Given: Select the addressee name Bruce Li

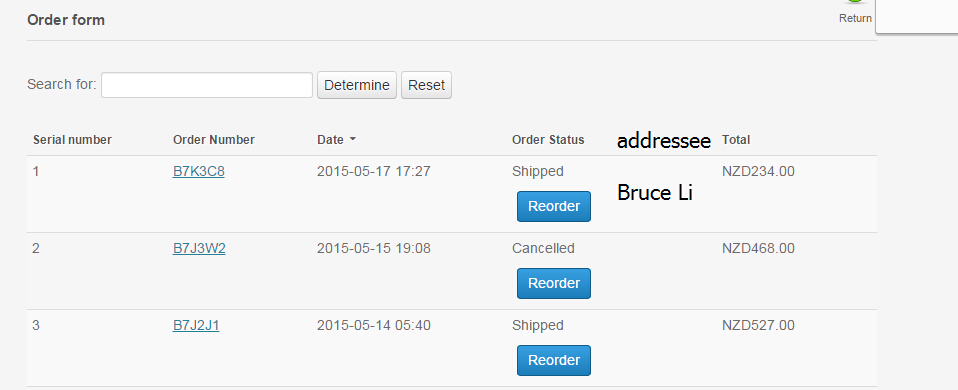Looking at the screenshot, I should [x=655, y=193].
